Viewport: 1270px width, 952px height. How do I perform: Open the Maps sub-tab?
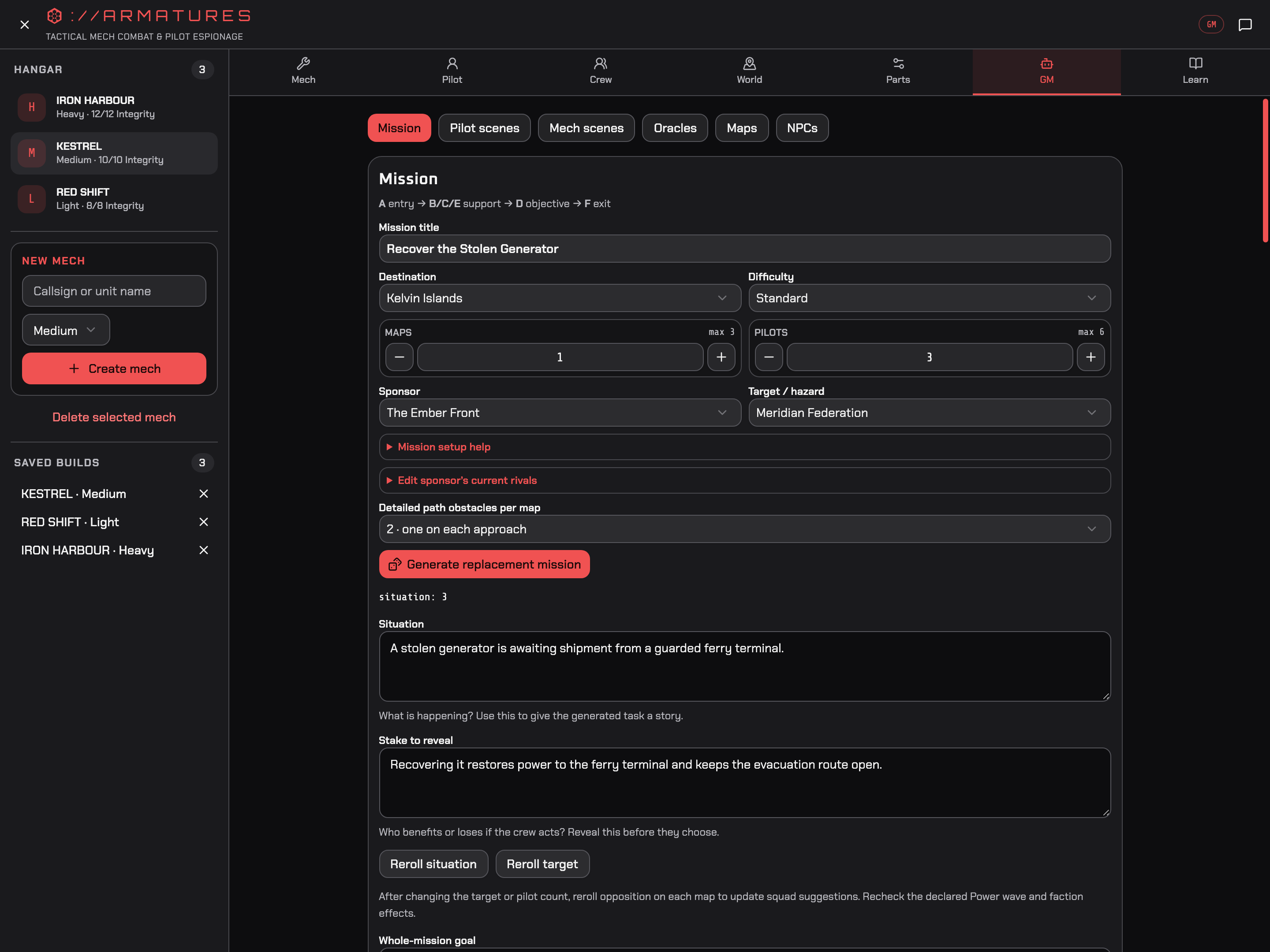coord(742,128)
